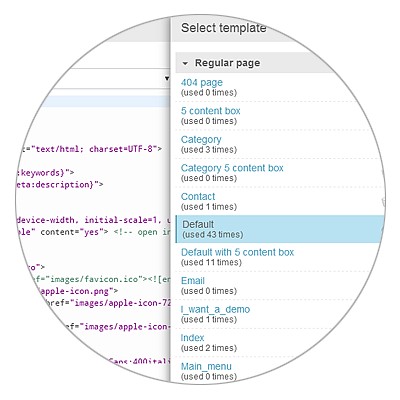Collapse the Regular page section arrow
Viewport: 400px width, 400px height.
tap(185, 63)
